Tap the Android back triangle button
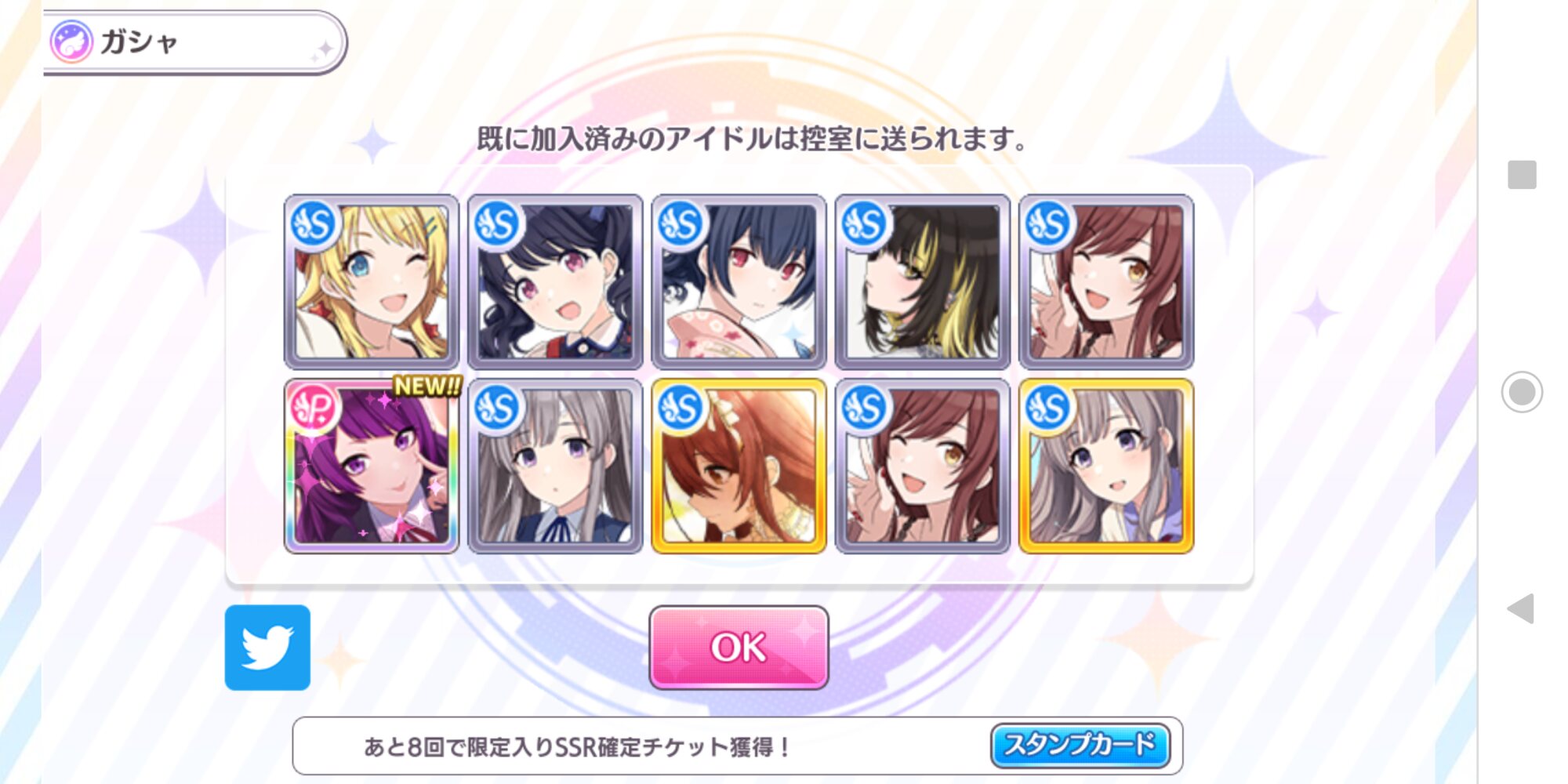Screen dimensions: 1568x784 point(1521,608)
